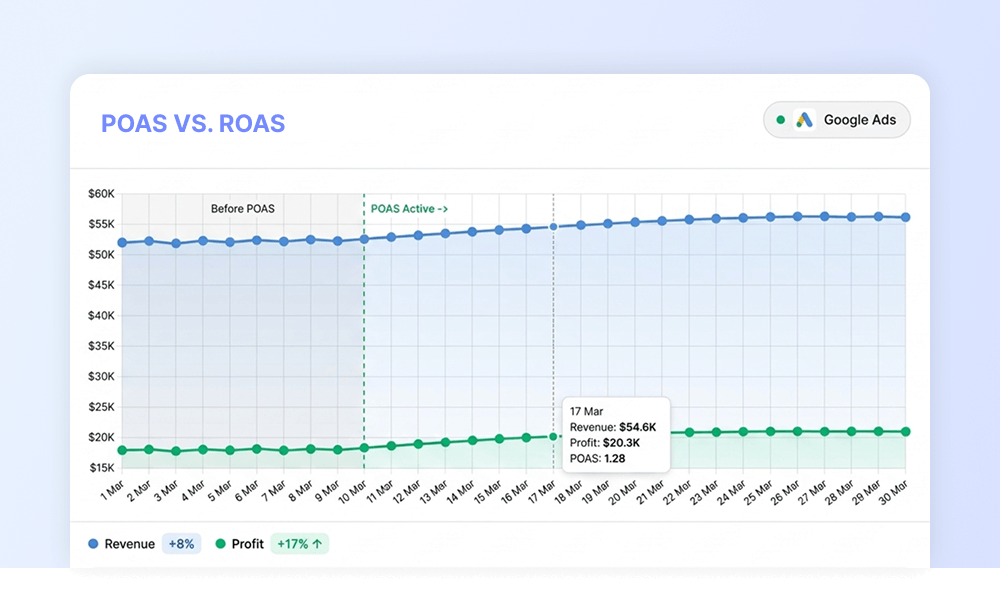This screenshot has width=1000, height=594.
Task: Click the 17 Mar revenue data point
Action: point(554,226)
